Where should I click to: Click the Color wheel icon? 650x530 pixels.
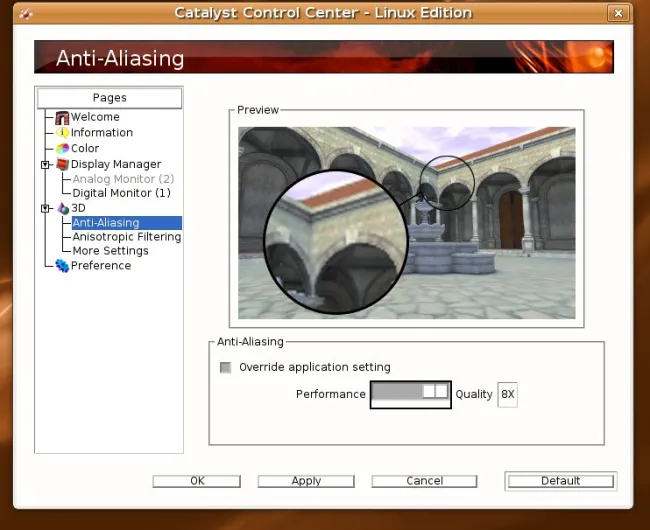click(x=62, y=148)
